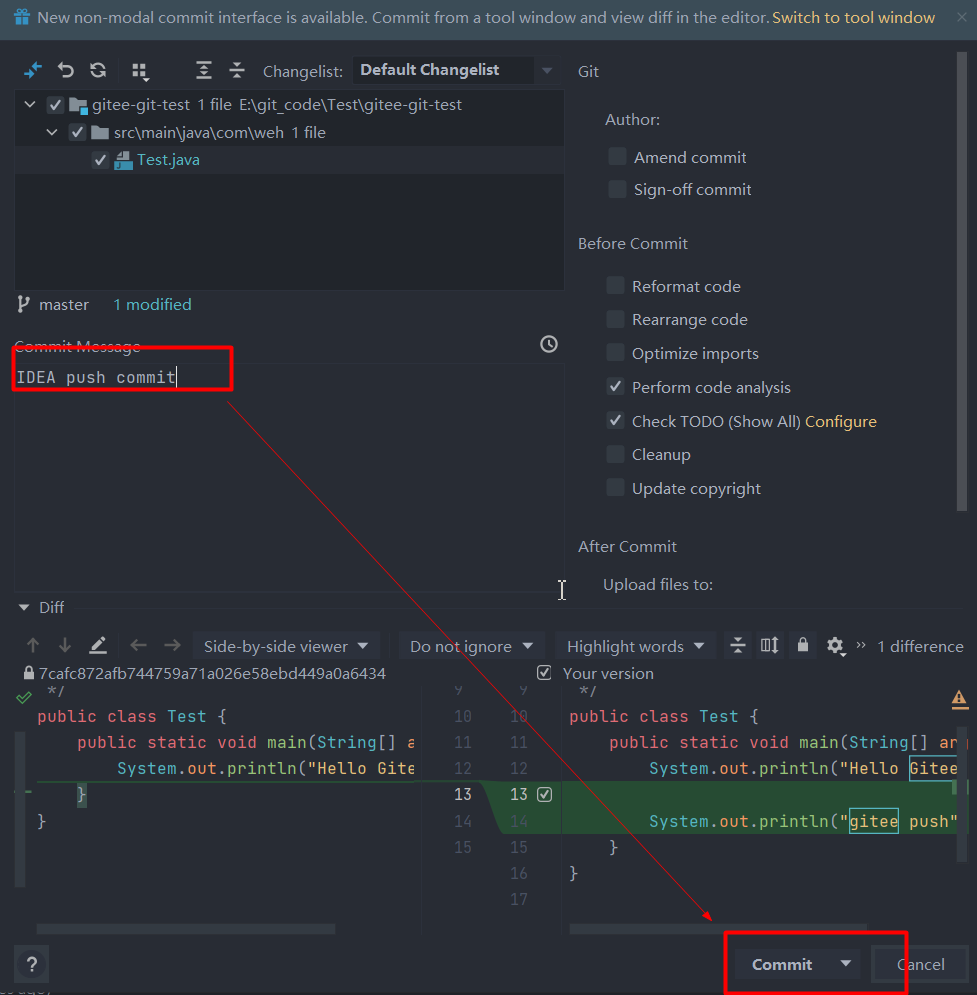
Task: Toggle line 13 change inclusion checkbox
Action: (x=544, y=794)
